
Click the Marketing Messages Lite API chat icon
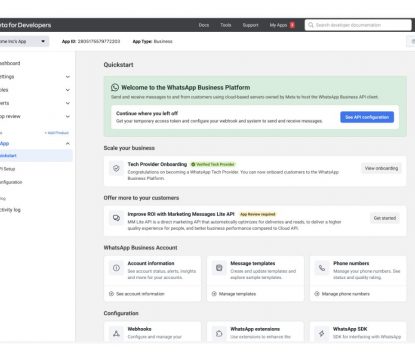click(116, 218)
